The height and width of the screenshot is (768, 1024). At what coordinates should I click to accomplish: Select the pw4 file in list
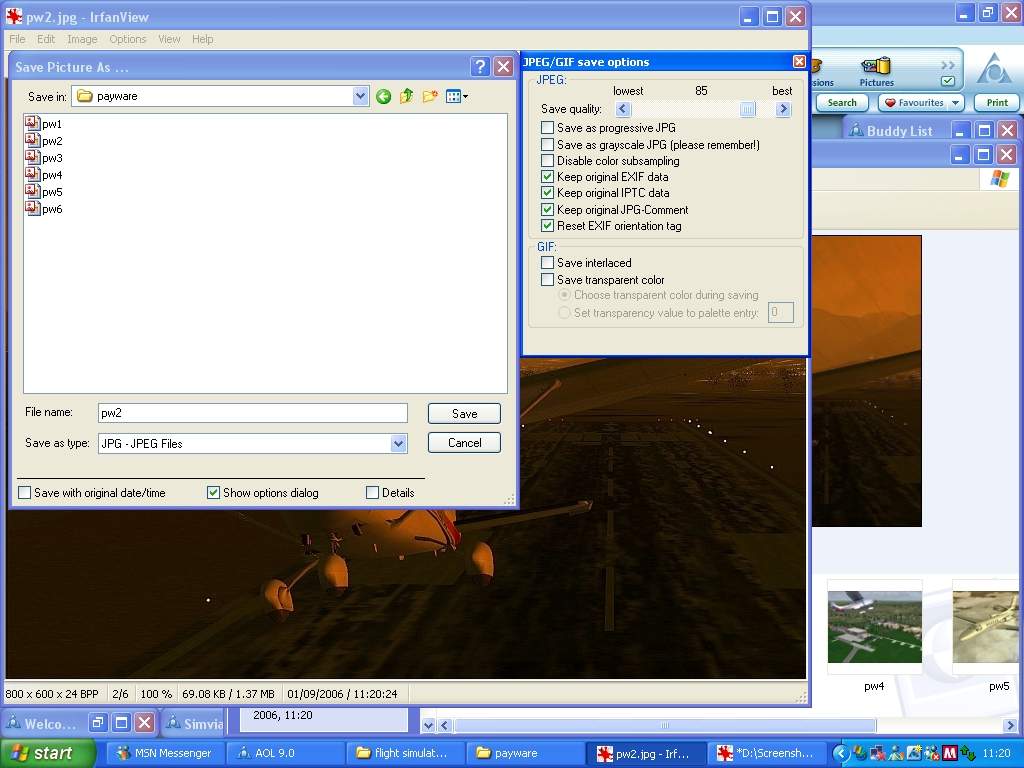point(52,175)
